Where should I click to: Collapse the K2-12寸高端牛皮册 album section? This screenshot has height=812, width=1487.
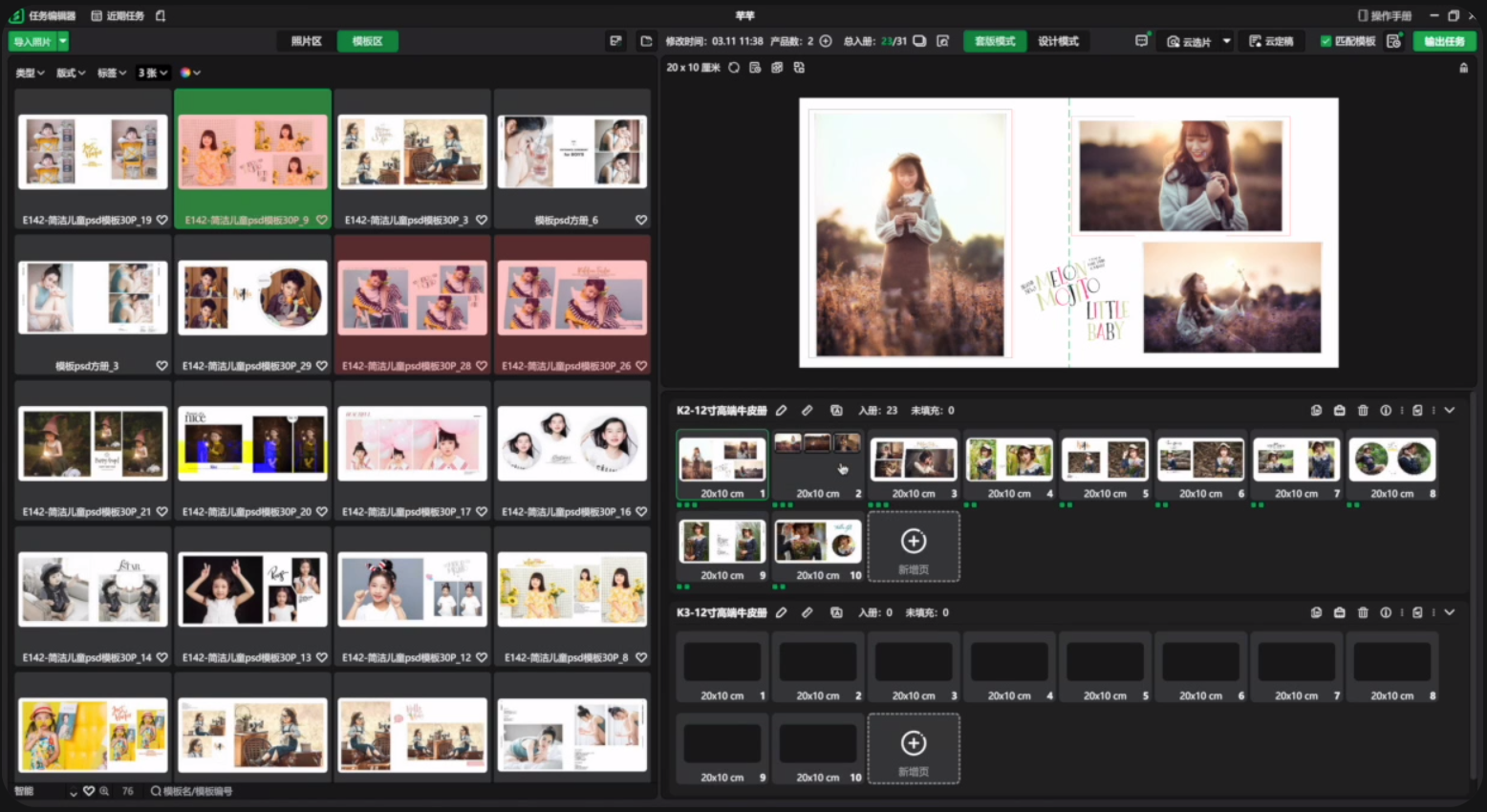[1450, 410]
